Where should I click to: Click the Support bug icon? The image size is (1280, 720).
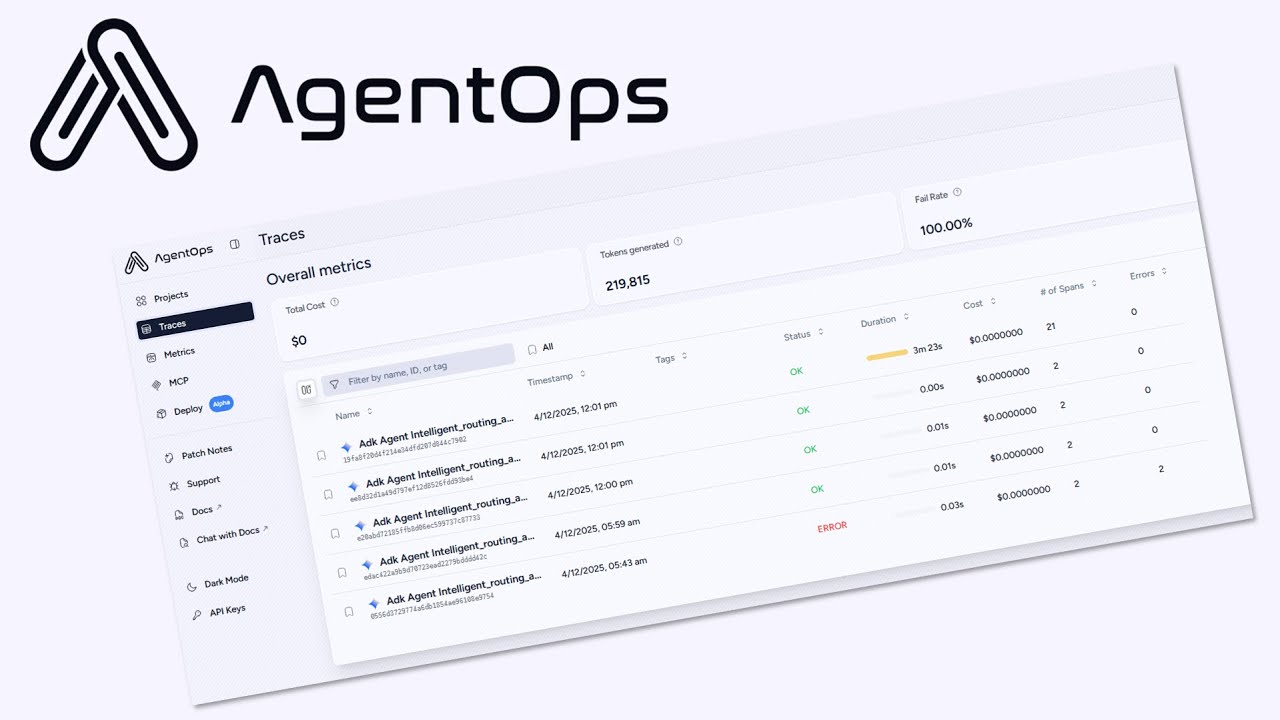tap(174, 485)
